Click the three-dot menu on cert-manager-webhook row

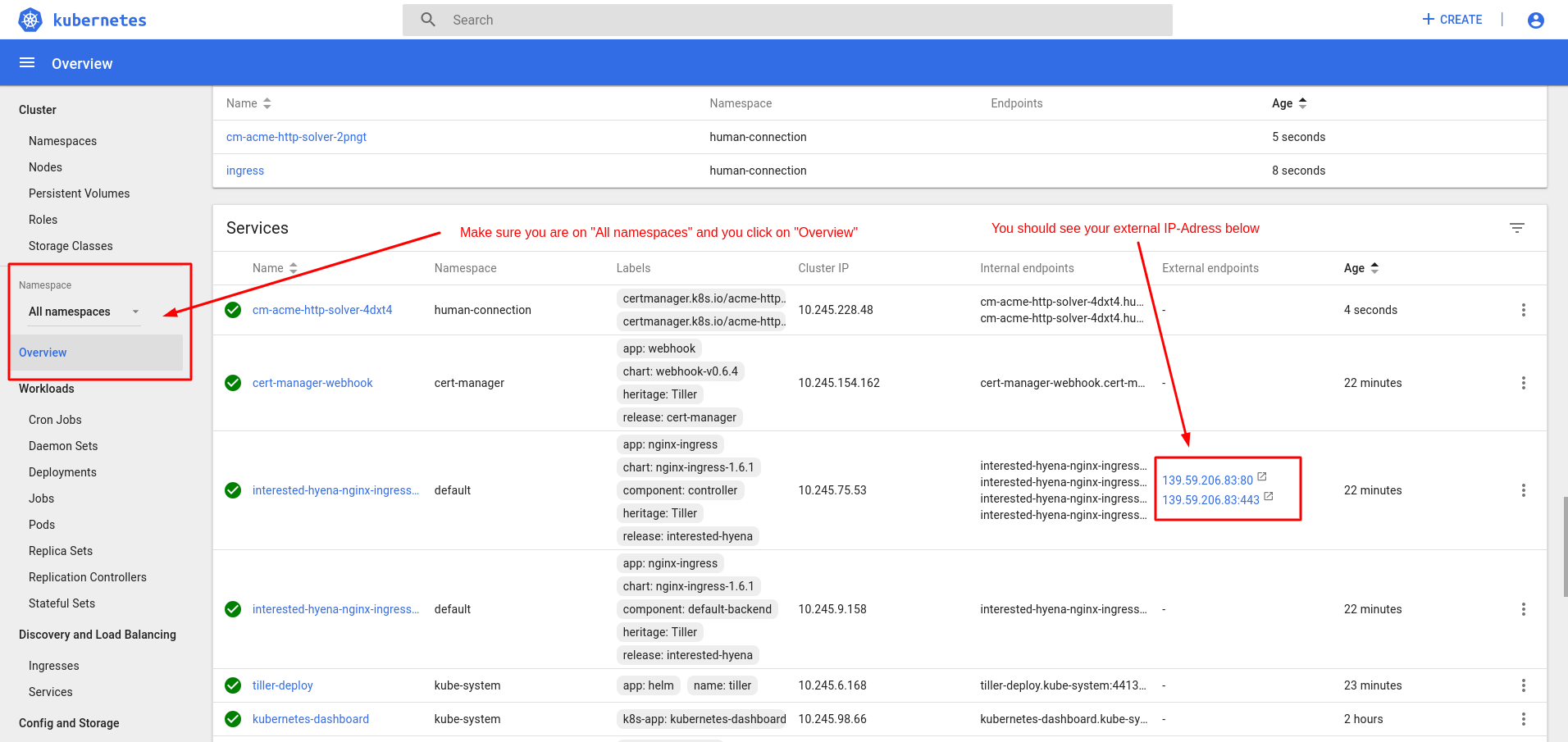(1524, 382)
